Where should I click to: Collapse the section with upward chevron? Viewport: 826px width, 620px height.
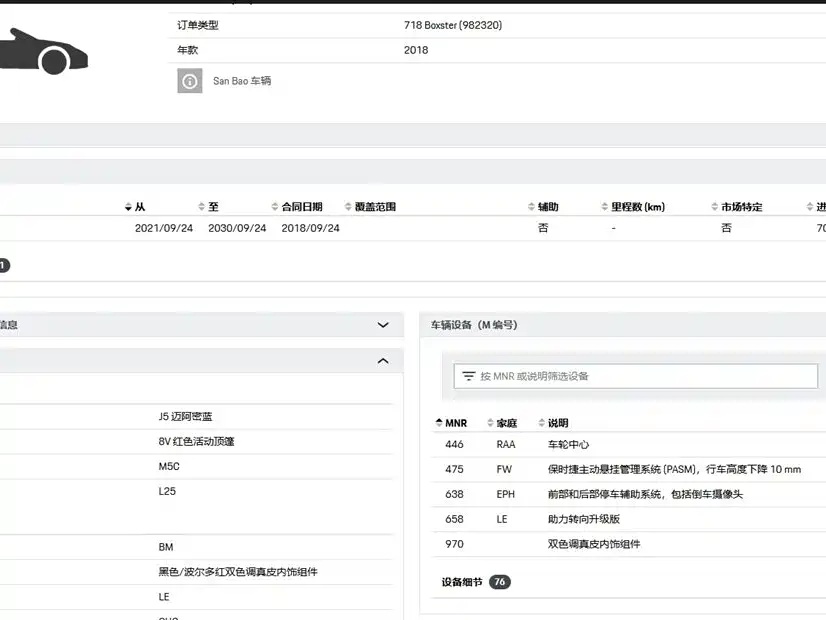(383, 361)
